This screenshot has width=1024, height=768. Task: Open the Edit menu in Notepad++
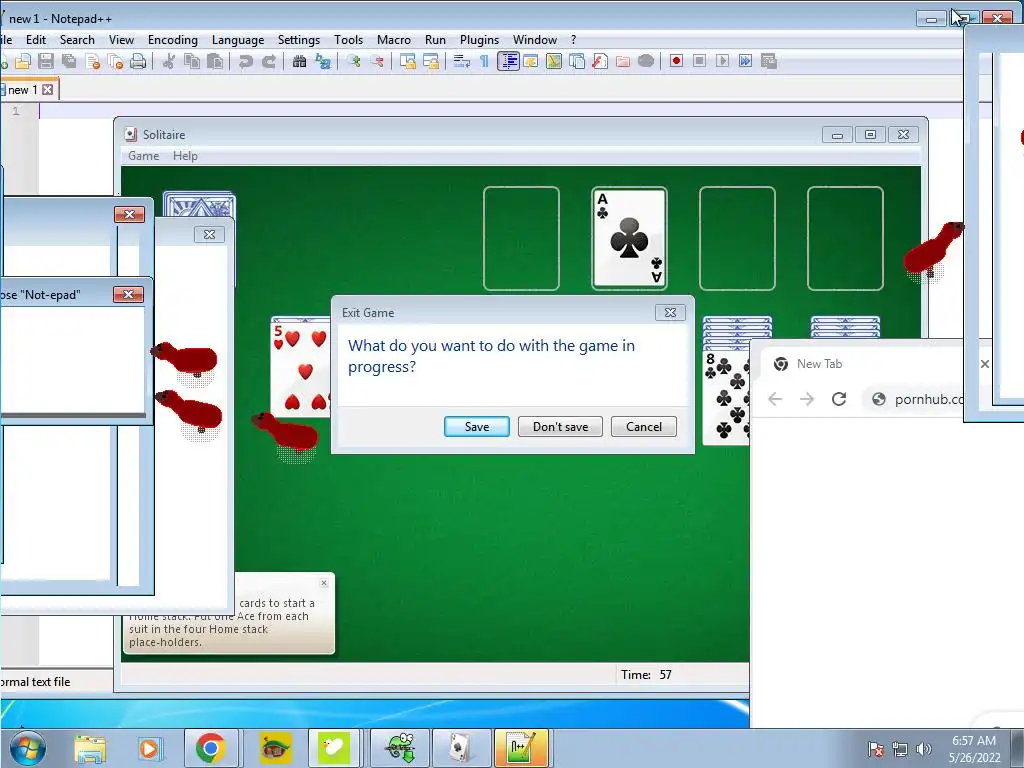pyautogui.click(x=36, y=40)
